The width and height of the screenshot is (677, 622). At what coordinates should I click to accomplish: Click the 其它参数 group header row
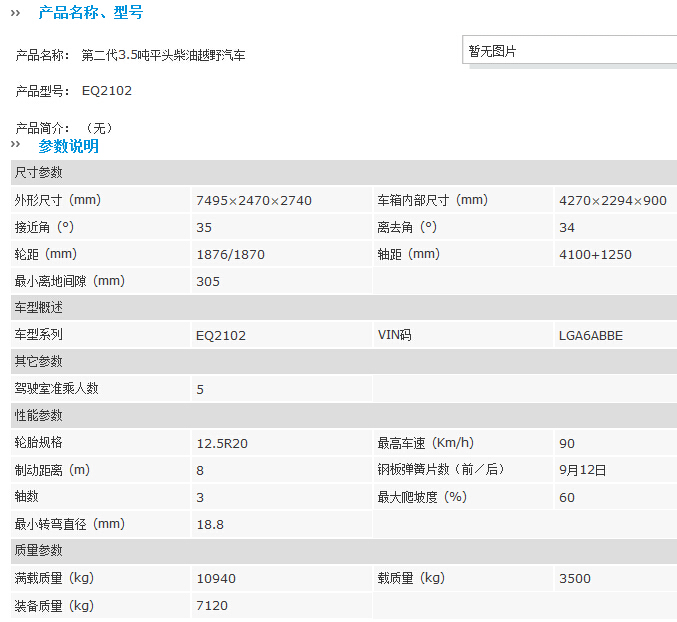[344, 361]
